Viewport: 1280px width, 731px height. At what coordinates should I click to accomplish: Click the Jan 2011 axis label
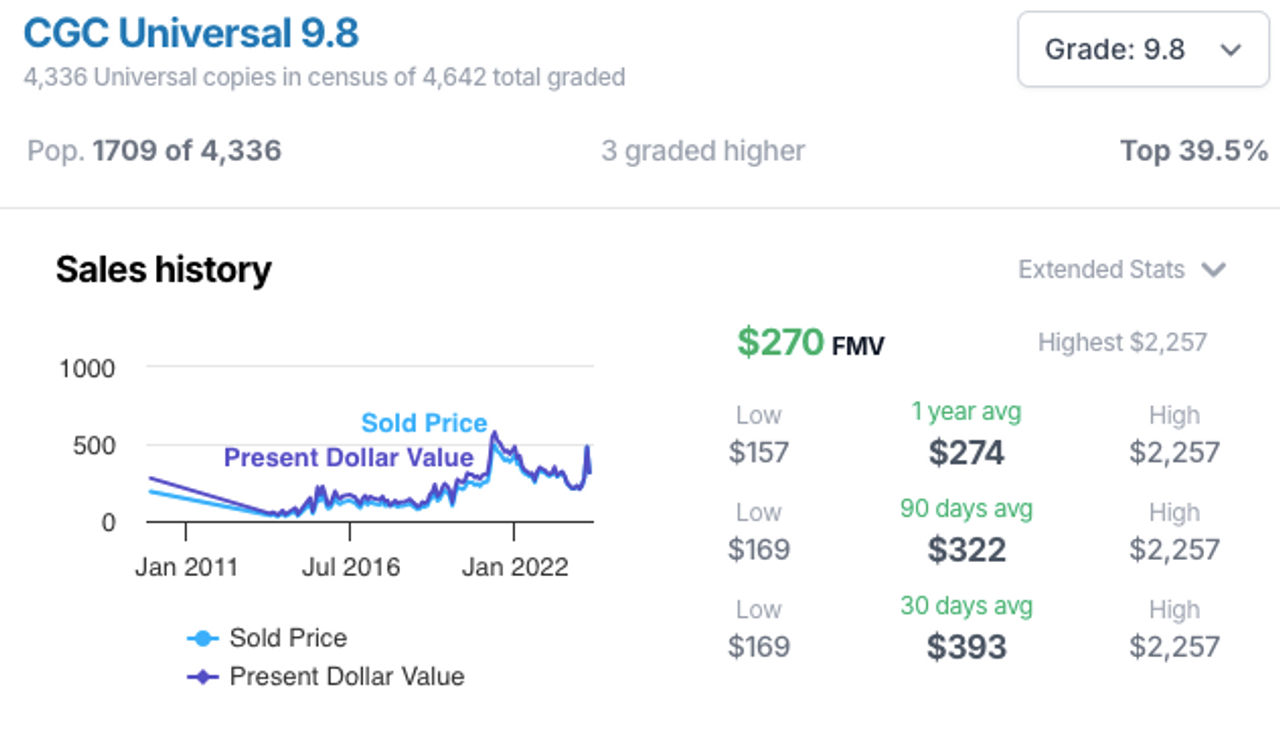tap(187, 568)
